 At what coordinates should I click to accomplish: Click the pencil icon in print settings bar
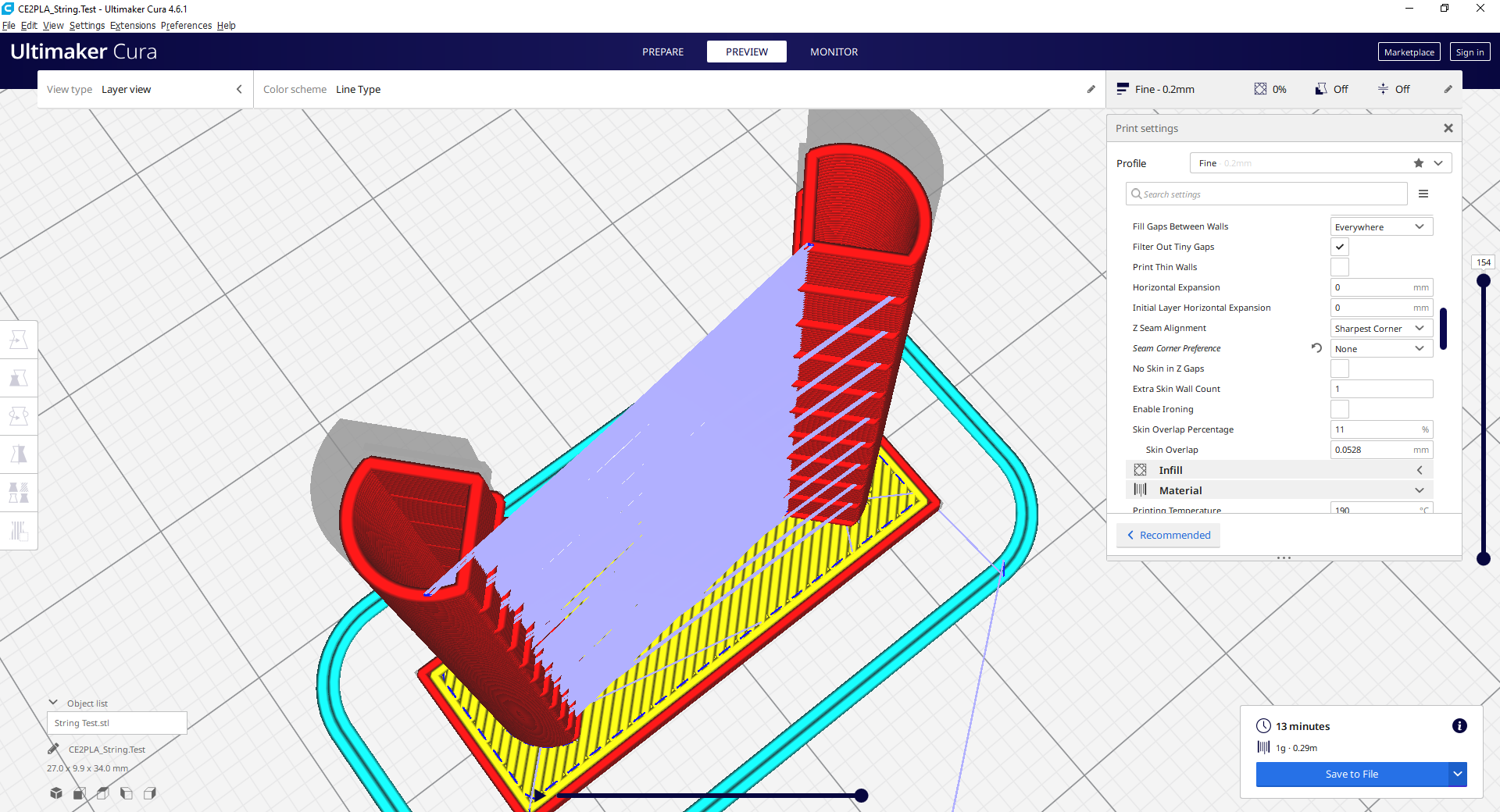[x=1448, y=89]
